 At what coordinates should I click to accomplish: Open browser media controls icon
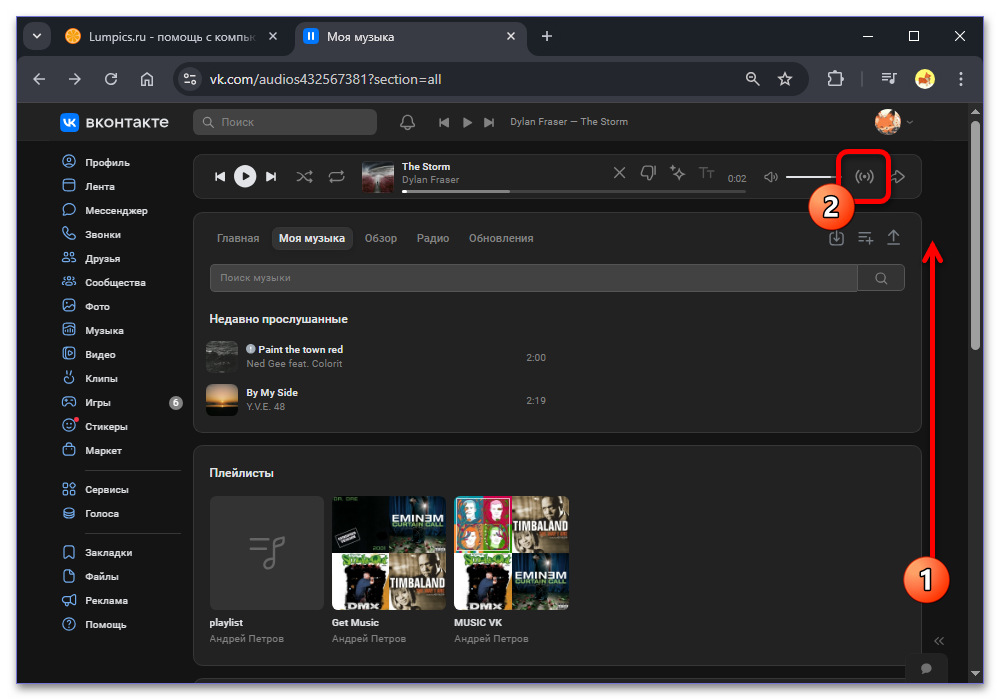point(888,79)
